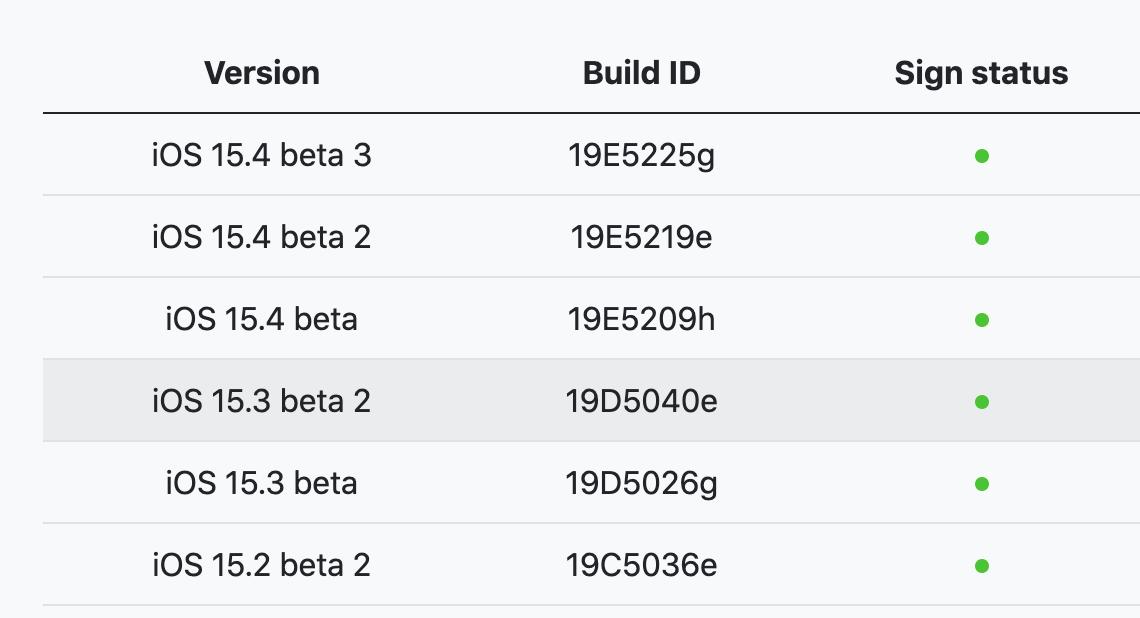Click the Sign status column header
Screen dimensions: 1140x618
coord(981,73)
